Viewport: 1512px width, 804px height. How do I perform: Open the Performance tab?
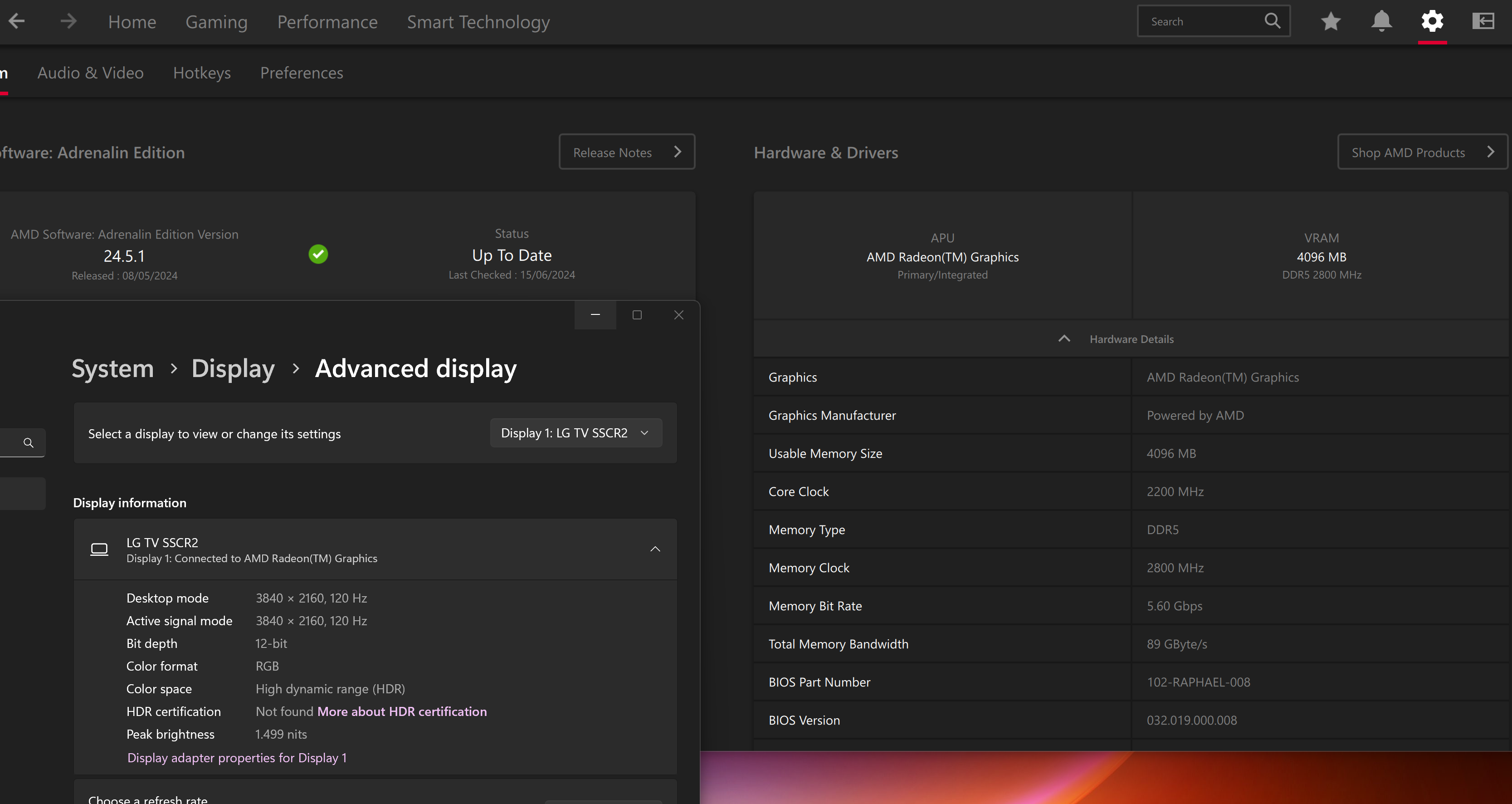tap(327, 22)
